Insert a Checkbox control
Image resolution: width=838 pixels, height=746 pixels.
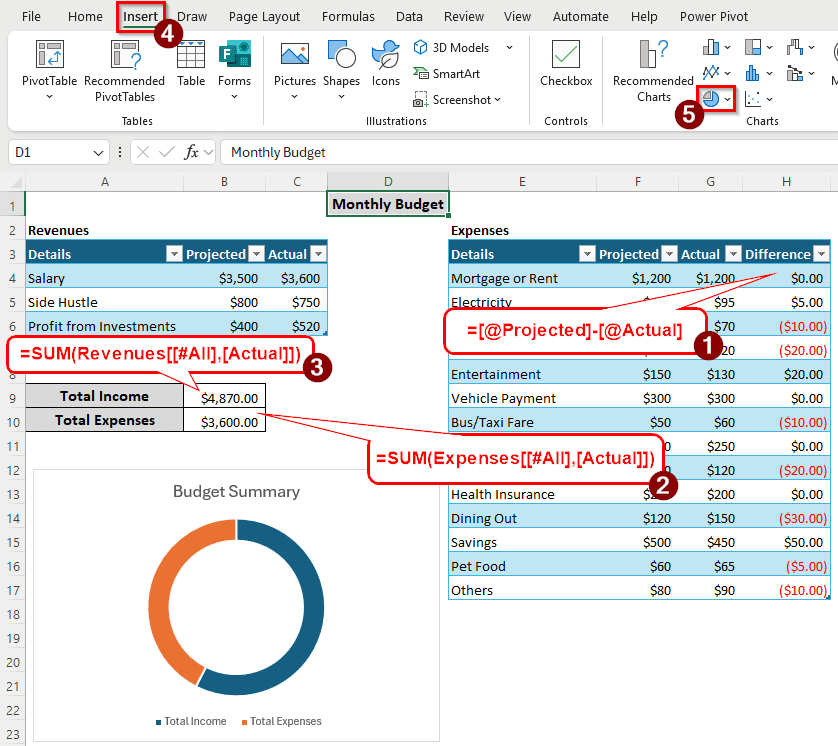(566, 56)
